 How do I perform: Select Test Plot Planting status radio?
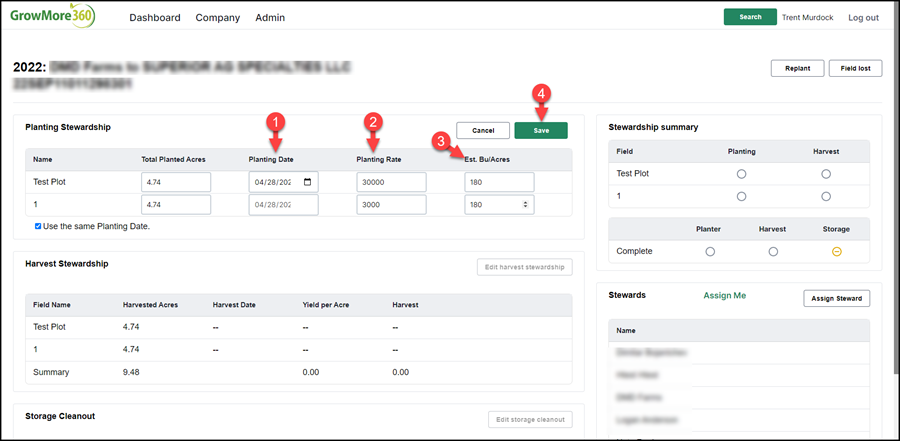point(742,173)
